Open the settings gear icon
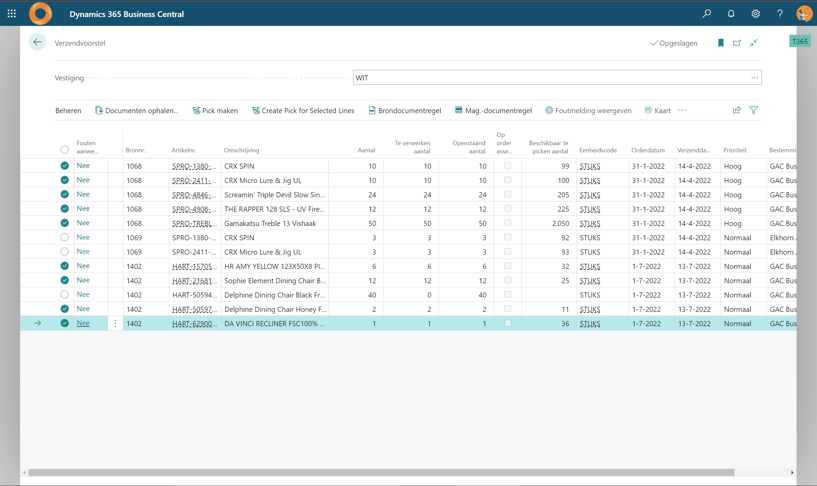 point(756,14)
